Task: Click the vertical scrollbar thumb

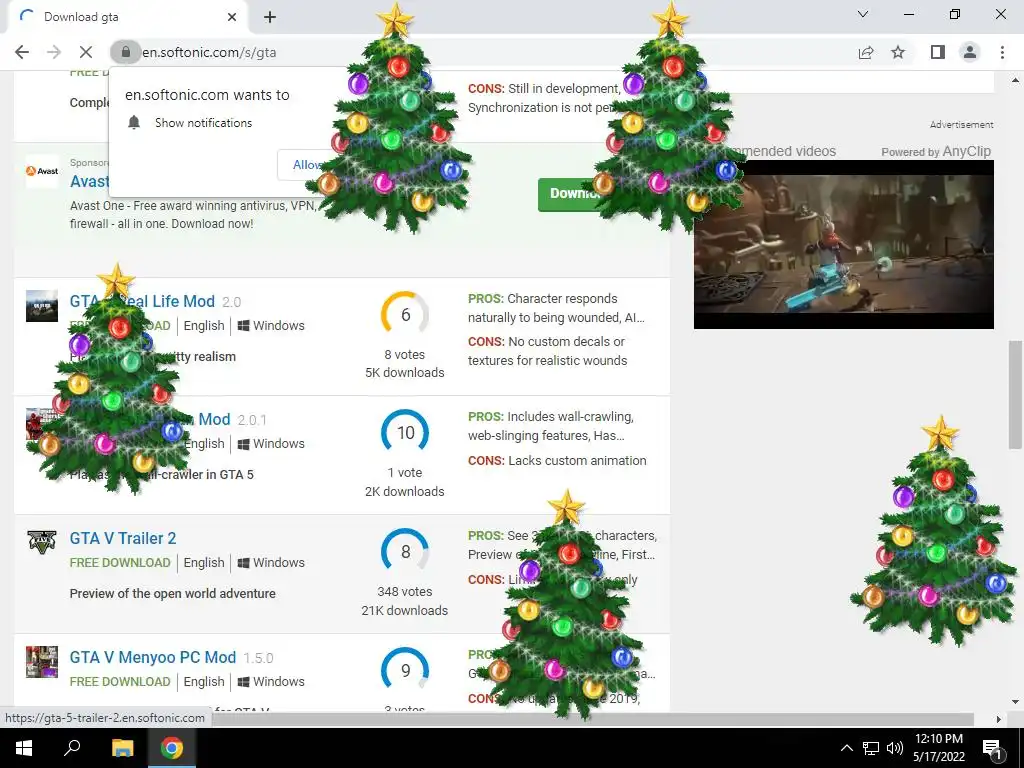Action: (1015, 394)
